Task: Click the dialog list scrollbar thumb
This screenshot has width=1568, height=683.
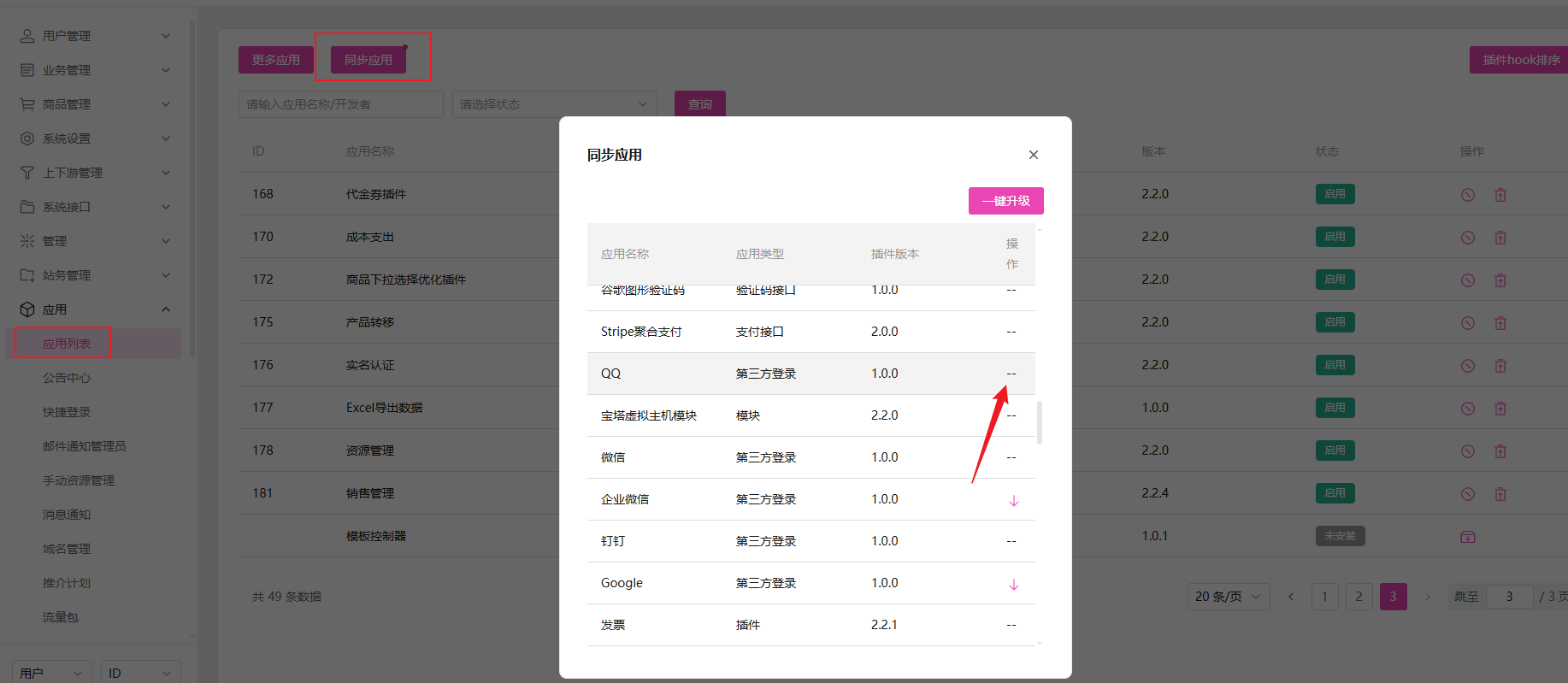Action: pyautogui.click(x=1039, y=422)
